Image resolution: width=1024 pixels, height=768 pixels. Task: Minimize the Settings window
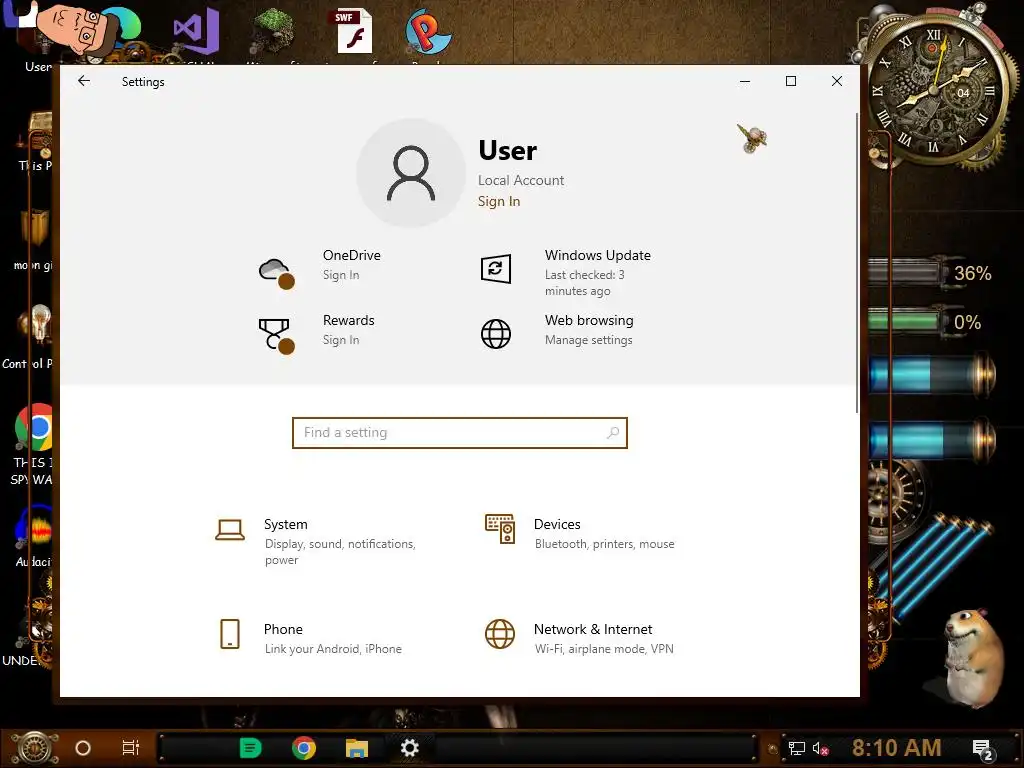tap(744, 81)
